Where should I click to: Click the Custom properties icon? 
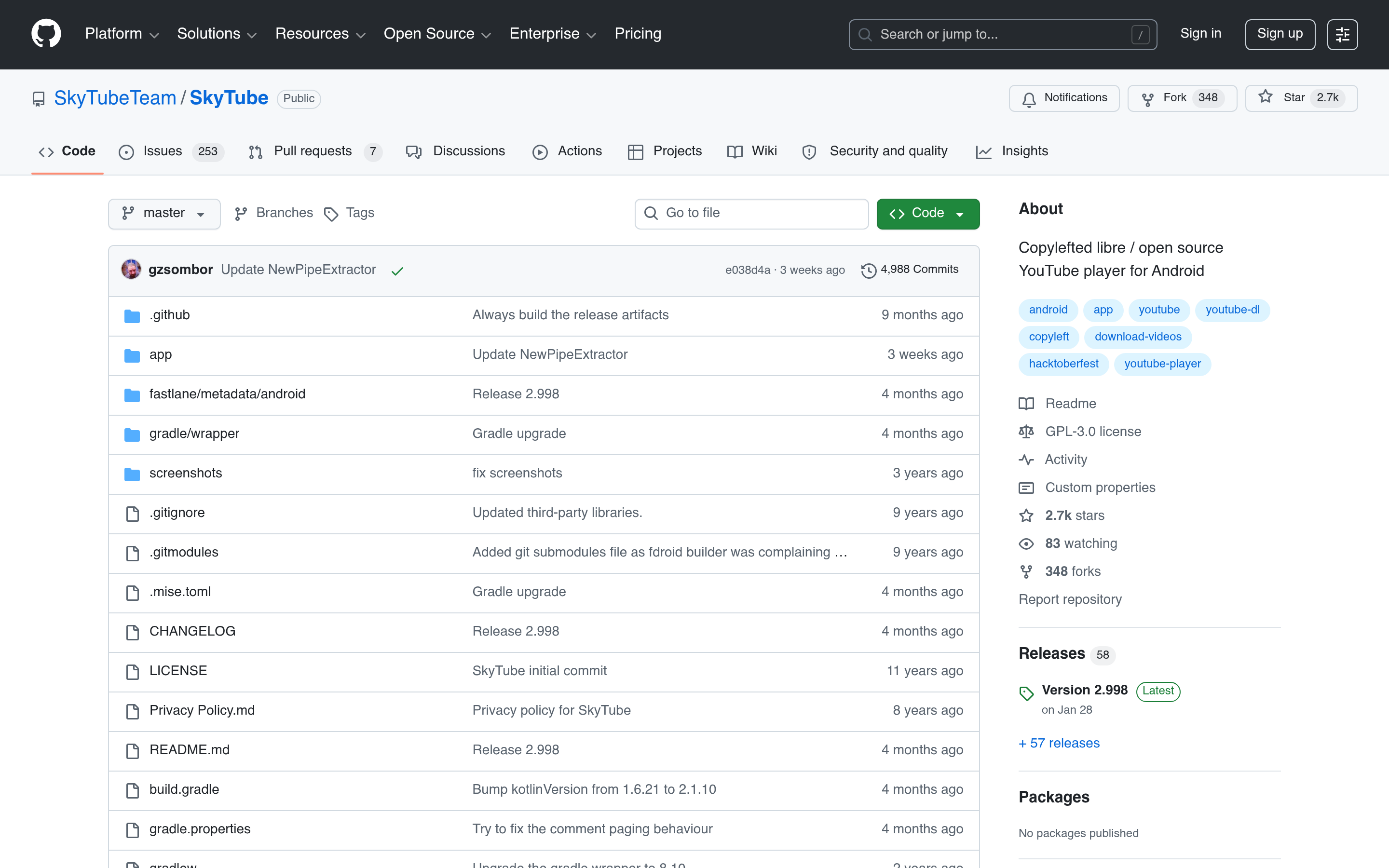pos(1026,488)
